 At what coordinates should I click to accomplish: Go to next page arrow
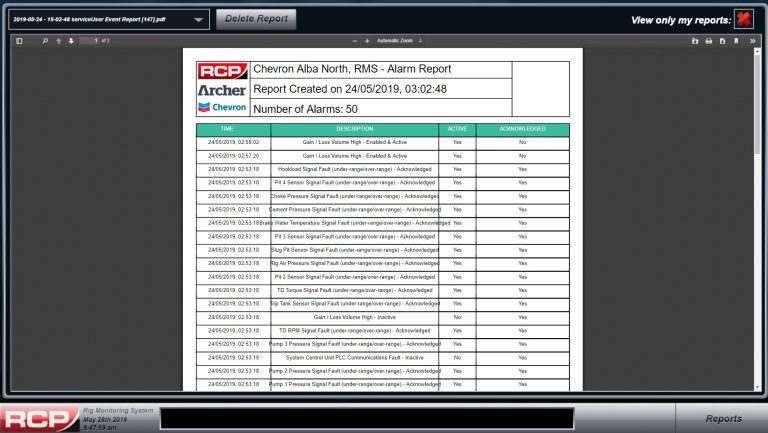click(71, 41)
